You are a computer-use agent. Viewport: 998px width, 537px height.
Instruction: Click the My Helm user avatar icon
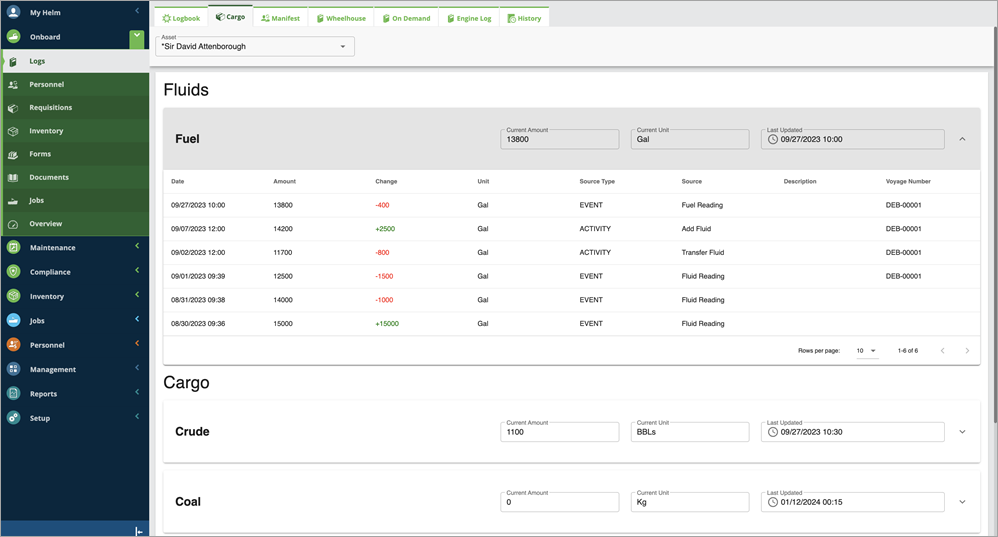[13, 12]
